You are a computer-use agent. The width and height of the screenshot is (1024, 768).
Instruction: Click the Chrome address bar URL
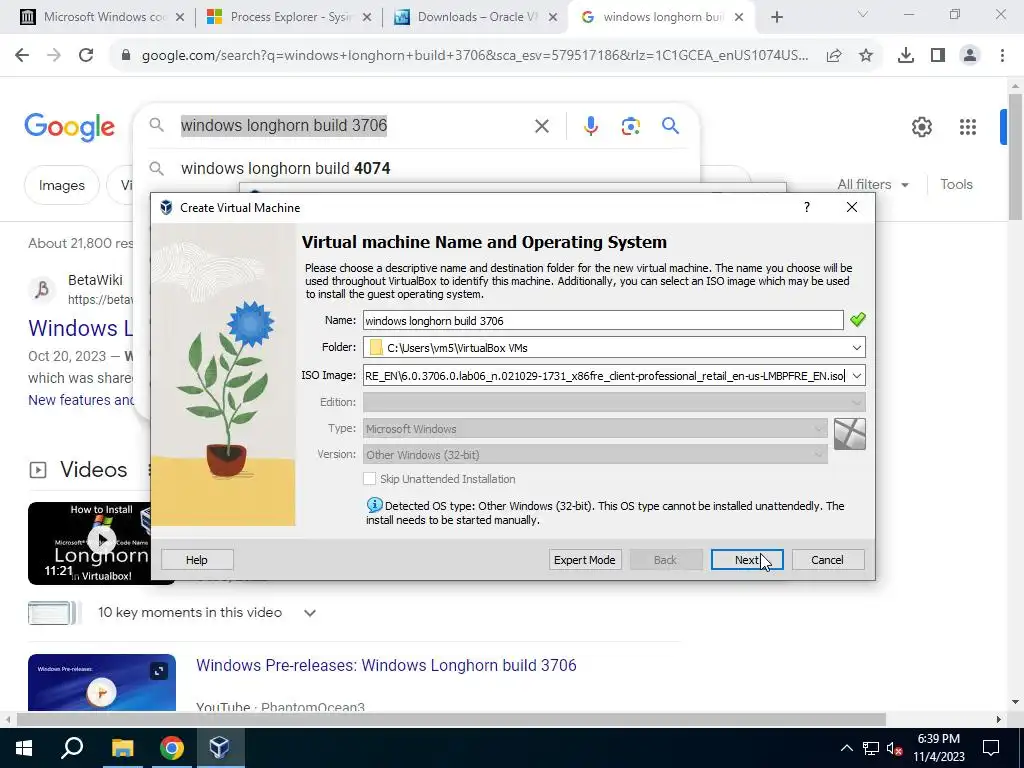[x=474, y=56]
